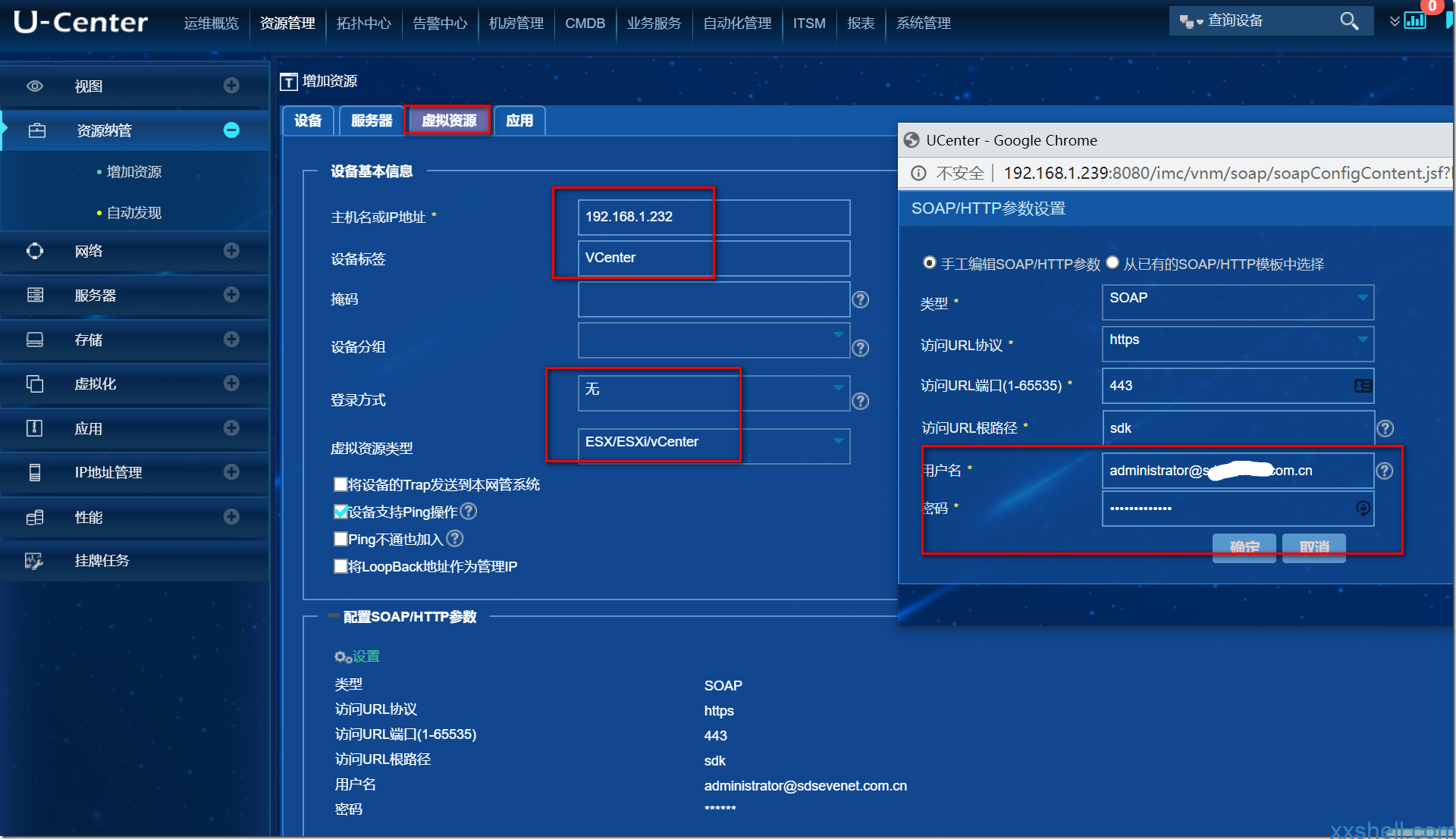This screenshot has width=1456, height=839.
Task: Click the 视图 eye icon in sidebar
Action: [x=35, y=86]
